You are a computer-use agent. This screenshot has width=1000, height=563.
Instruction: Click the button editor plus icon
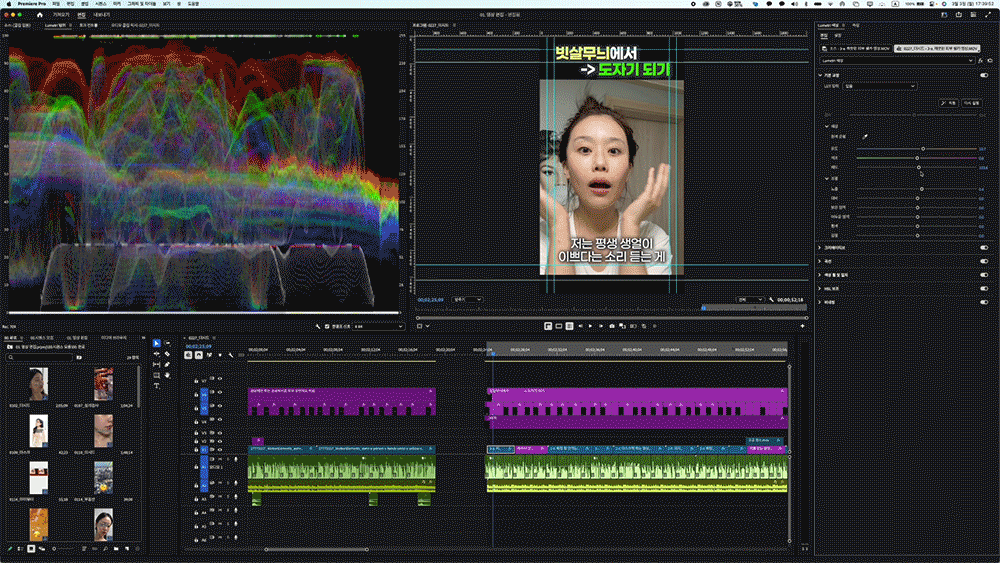(x=802, y=326)
